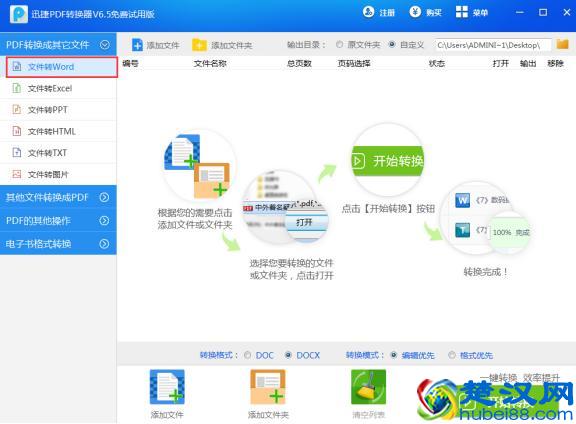Click the 状态 column header
Image resolution: width=576 pixels, height=424 pixels.
437,64
